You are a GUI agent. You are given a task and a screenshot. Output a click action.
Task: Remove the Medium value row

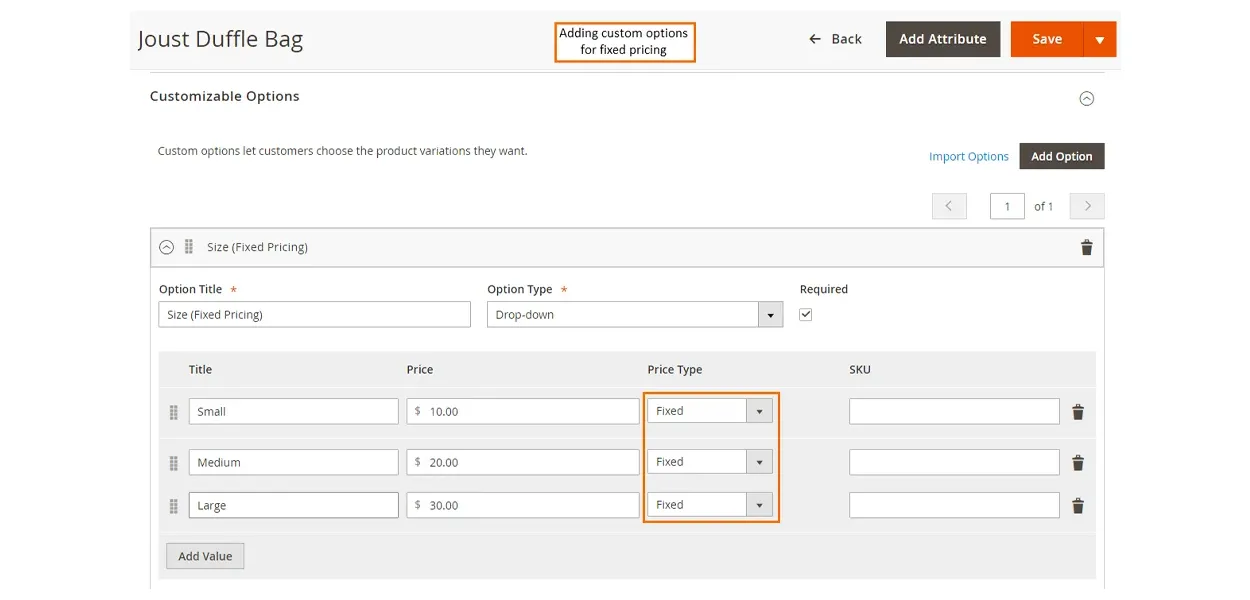1078,463
